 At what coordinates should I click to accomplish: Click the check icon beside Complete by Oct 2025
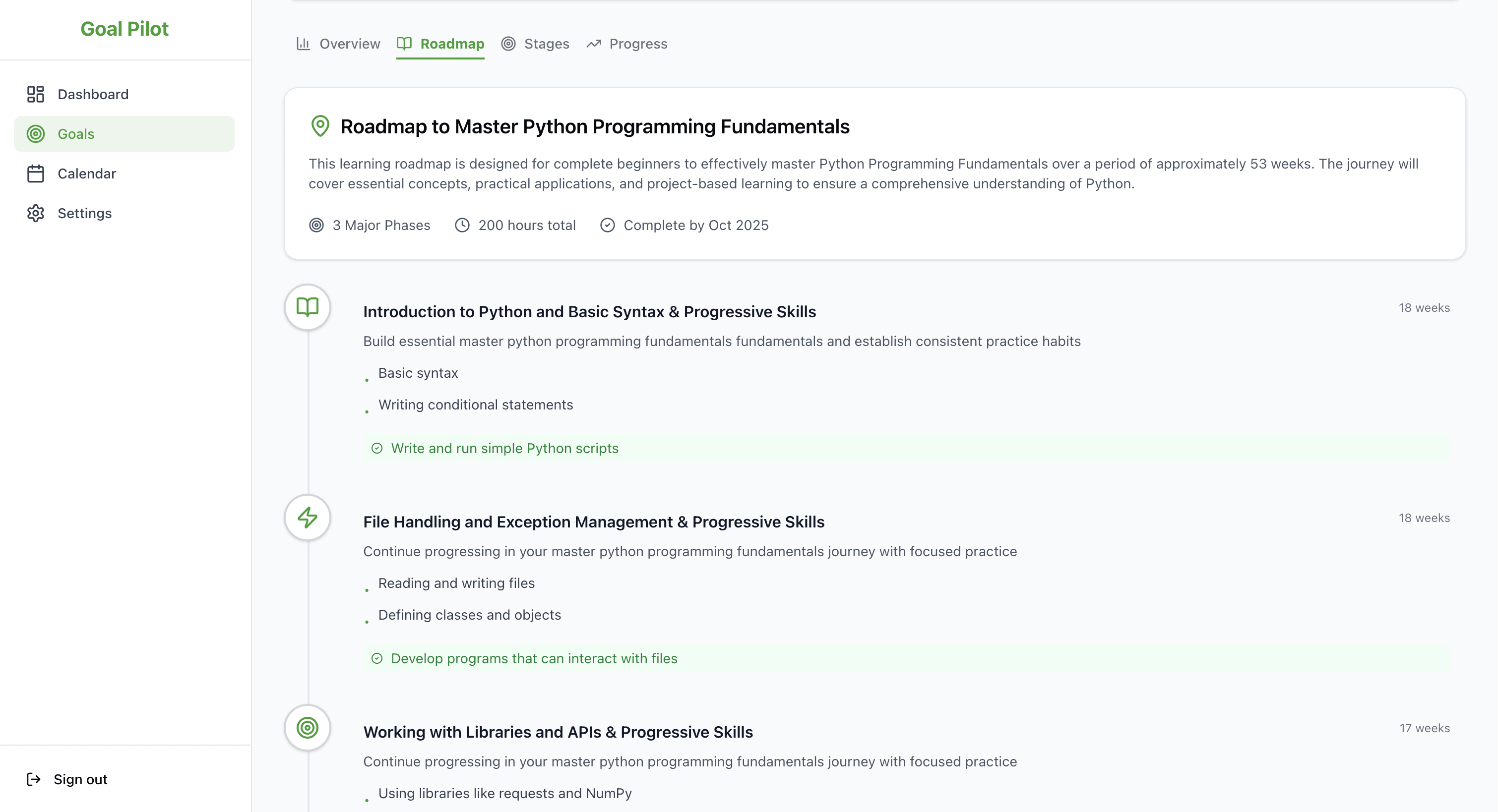(x=608, y=225)
